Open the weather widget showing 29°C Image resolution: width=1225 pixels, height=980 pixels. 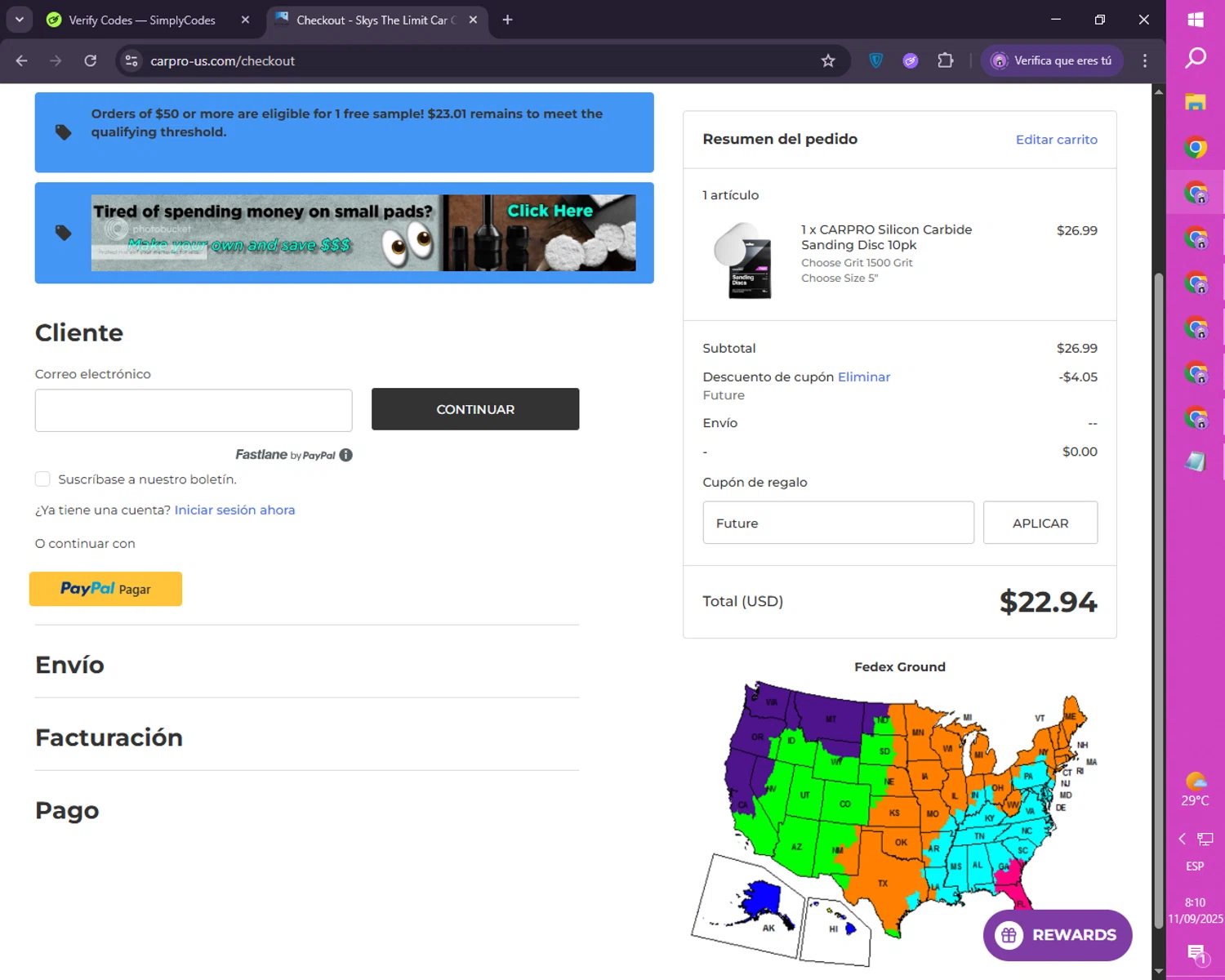[x=1196, y=790]
